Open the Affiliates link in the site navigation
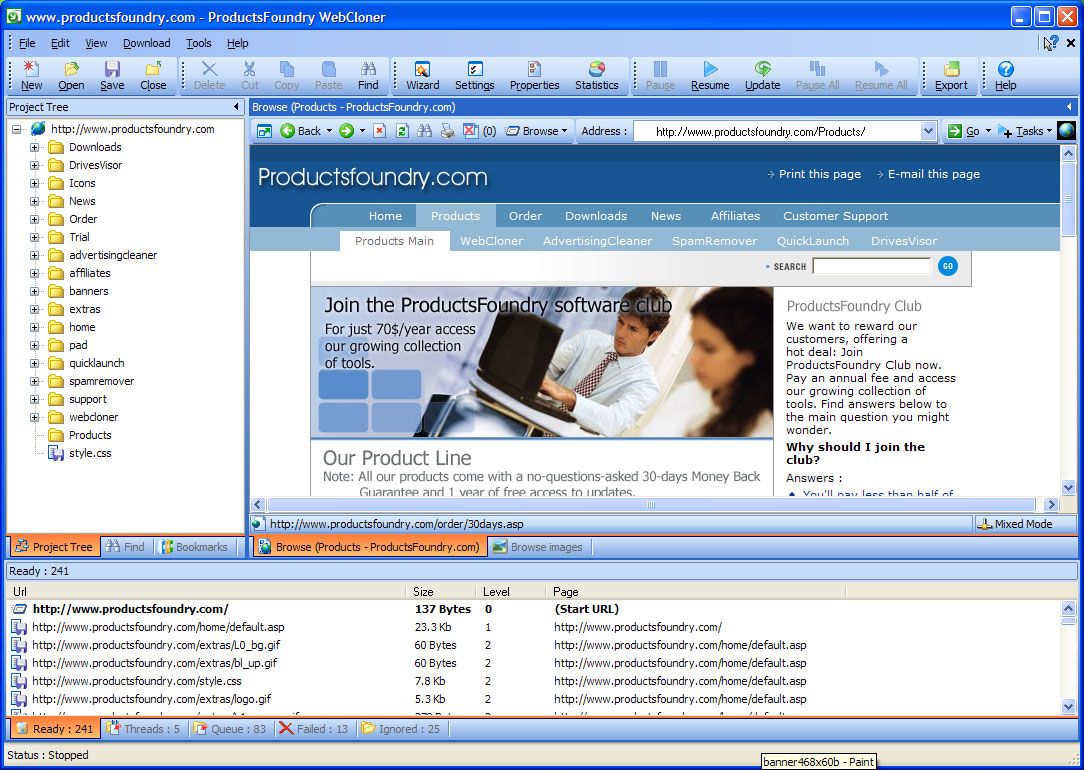This screenshot has height=770, width=1084. point(735,216)
